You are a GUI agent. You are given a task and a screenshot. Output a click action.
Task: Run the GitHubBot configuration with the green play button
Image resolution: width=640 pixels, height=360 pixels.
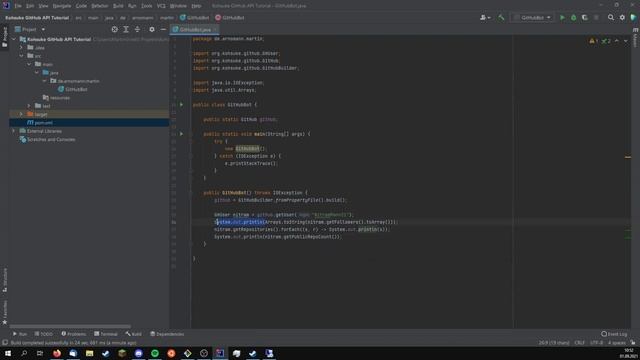(562, 18)
